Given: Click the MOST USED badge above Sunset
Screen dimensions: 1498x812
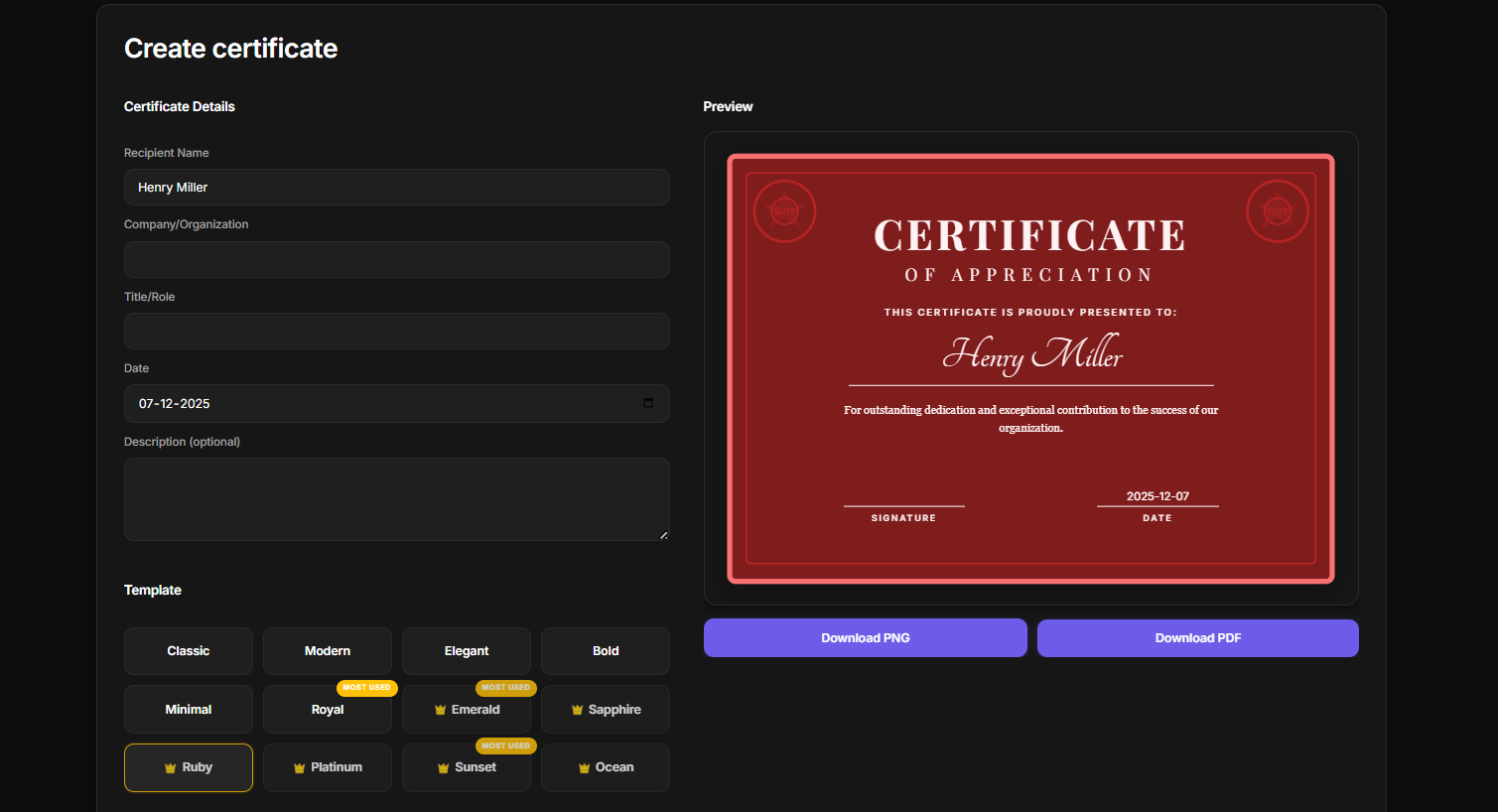Looking at the screenshot, I should pyautogui.click(x=506, y=745).
